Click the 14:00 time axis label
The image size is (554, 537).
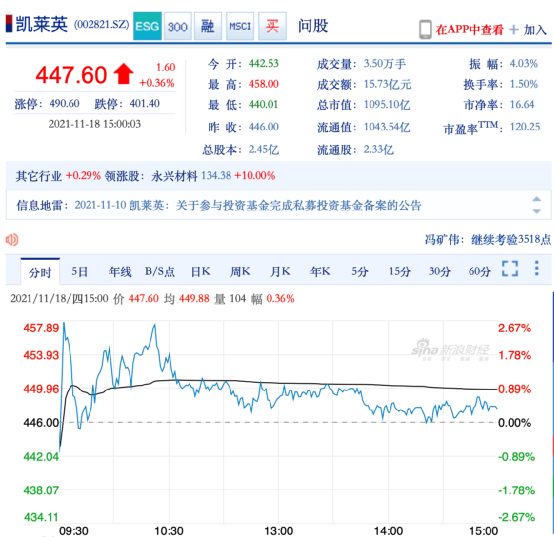click(388, 531)
